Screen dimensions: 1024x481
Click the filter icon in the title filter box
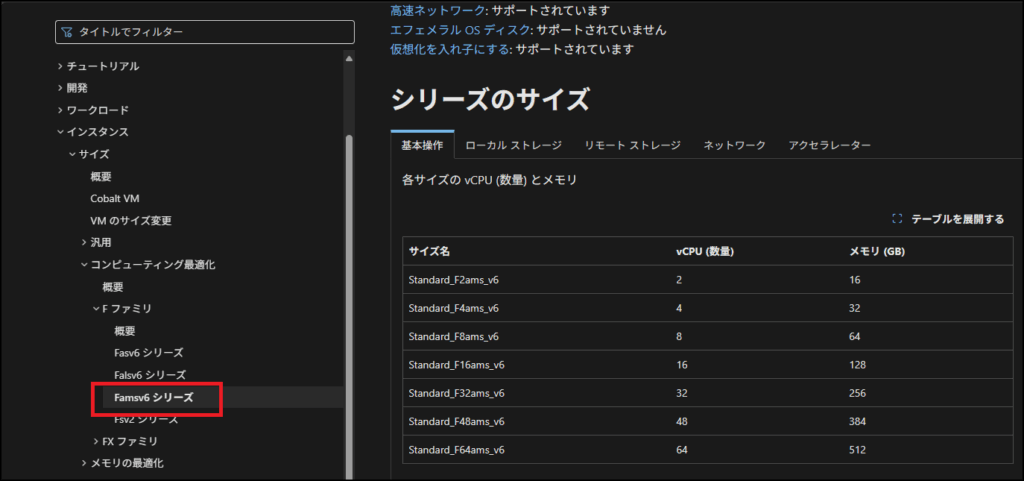66,31
